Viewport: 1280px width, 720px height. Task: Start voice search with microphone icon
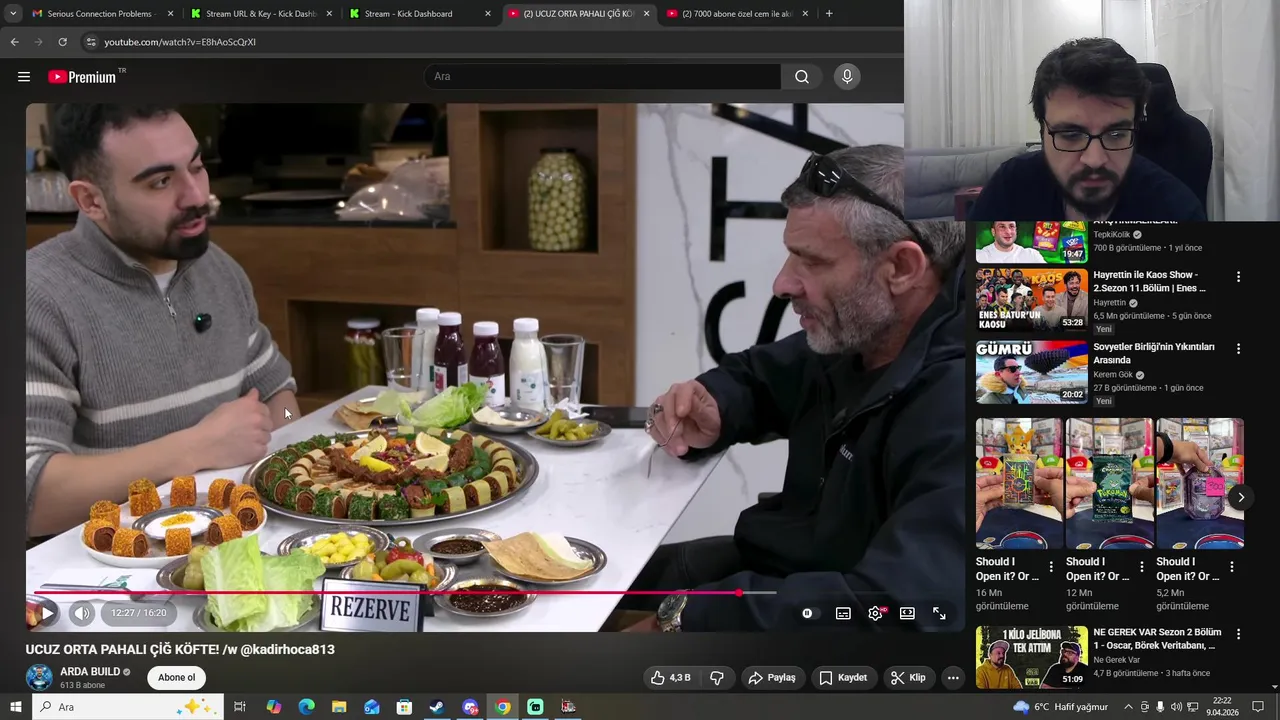tap(847, 77)
